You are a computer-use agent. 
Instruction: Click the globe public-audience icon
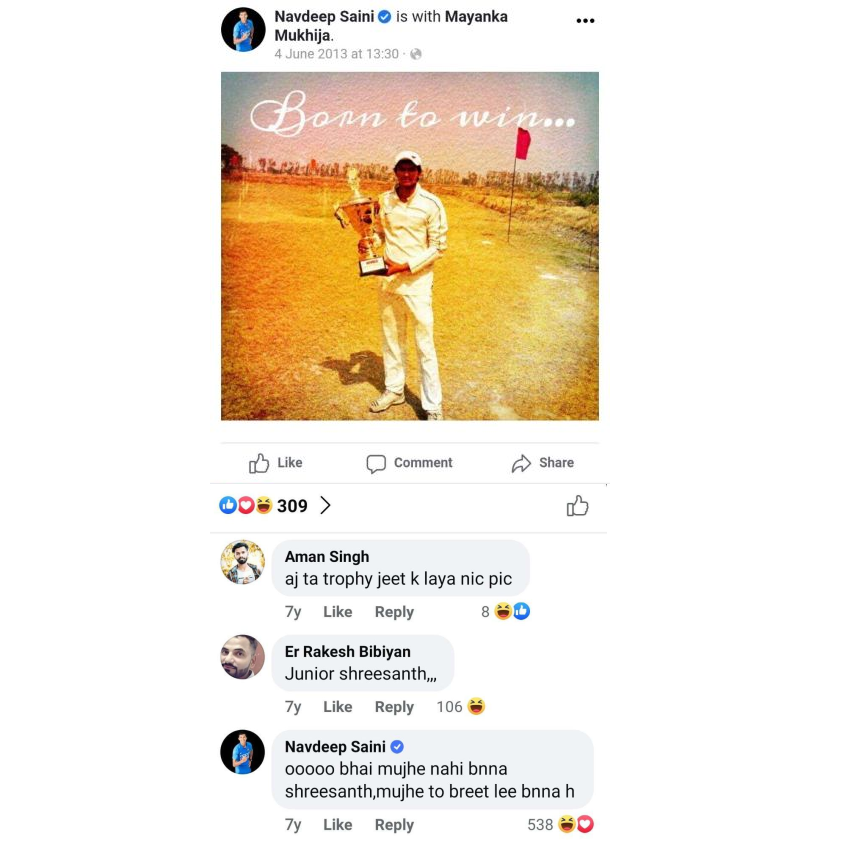click(416, 54)
